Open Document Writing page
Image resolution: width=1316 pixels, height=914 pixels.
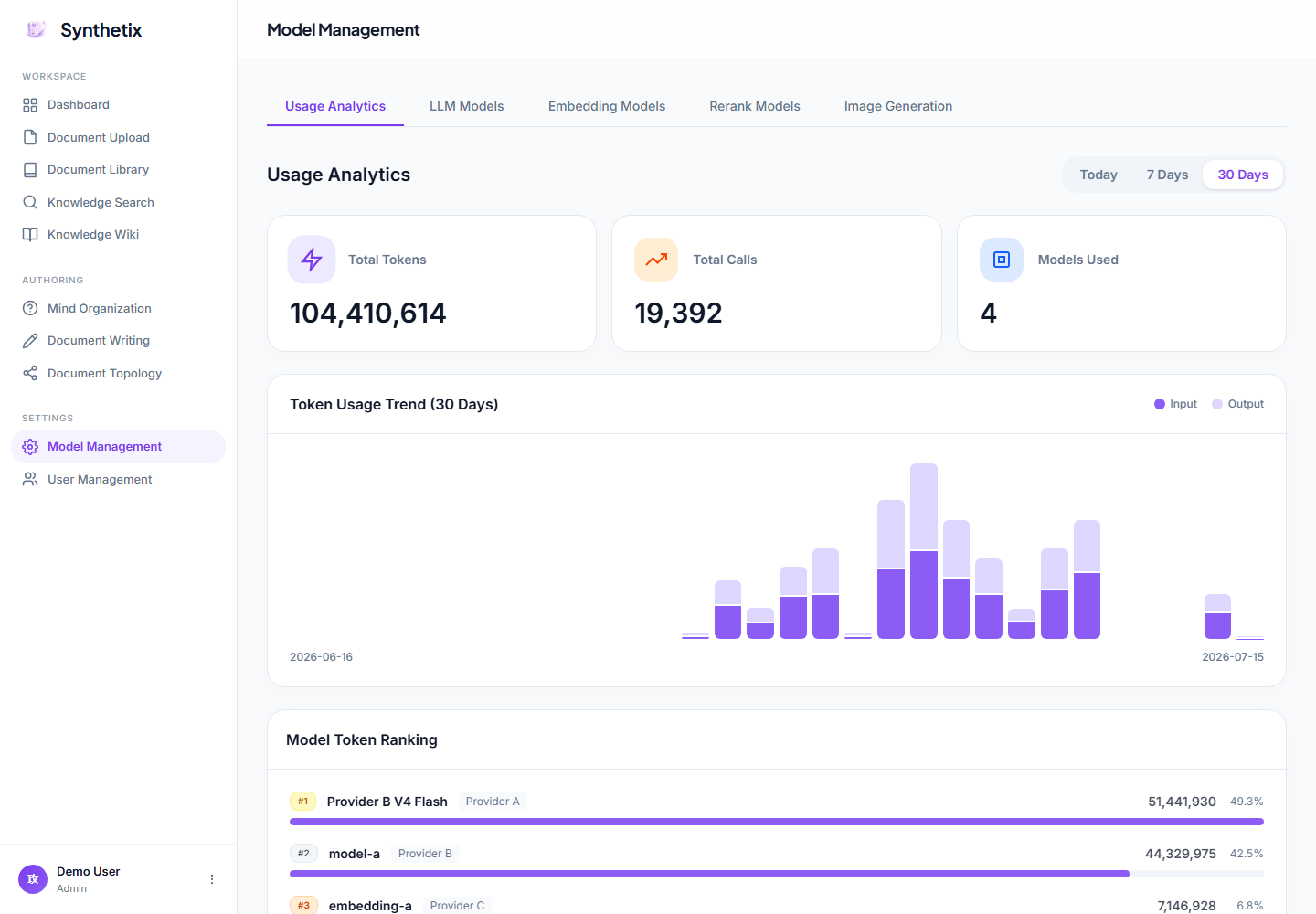[x=118, y=341]
